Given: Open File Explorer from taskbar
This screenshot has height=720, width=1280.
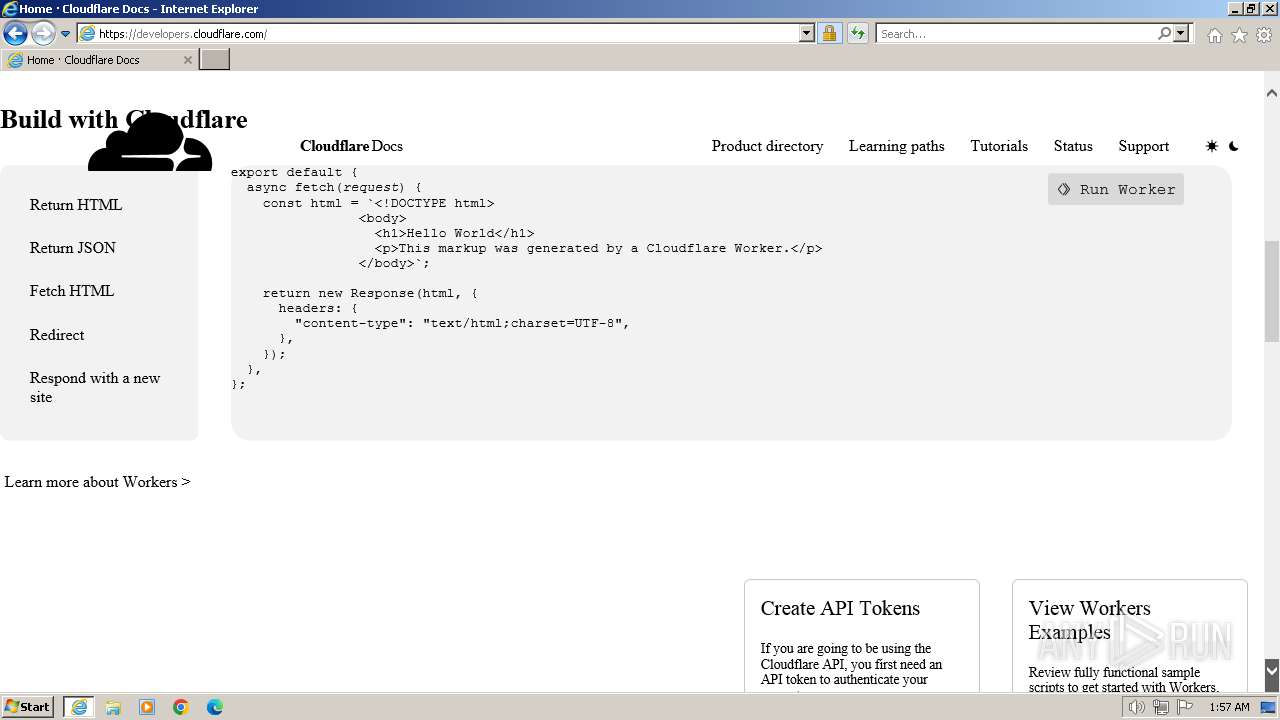Looking at the screenshot, I should pos(113,707).
